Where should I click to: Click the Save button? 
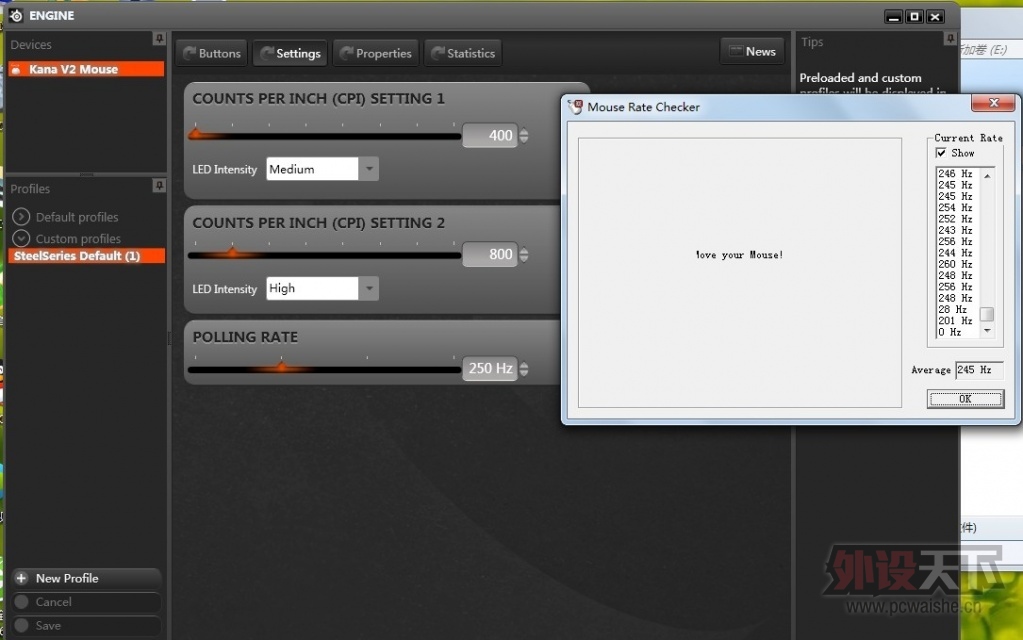pos(86,625)
